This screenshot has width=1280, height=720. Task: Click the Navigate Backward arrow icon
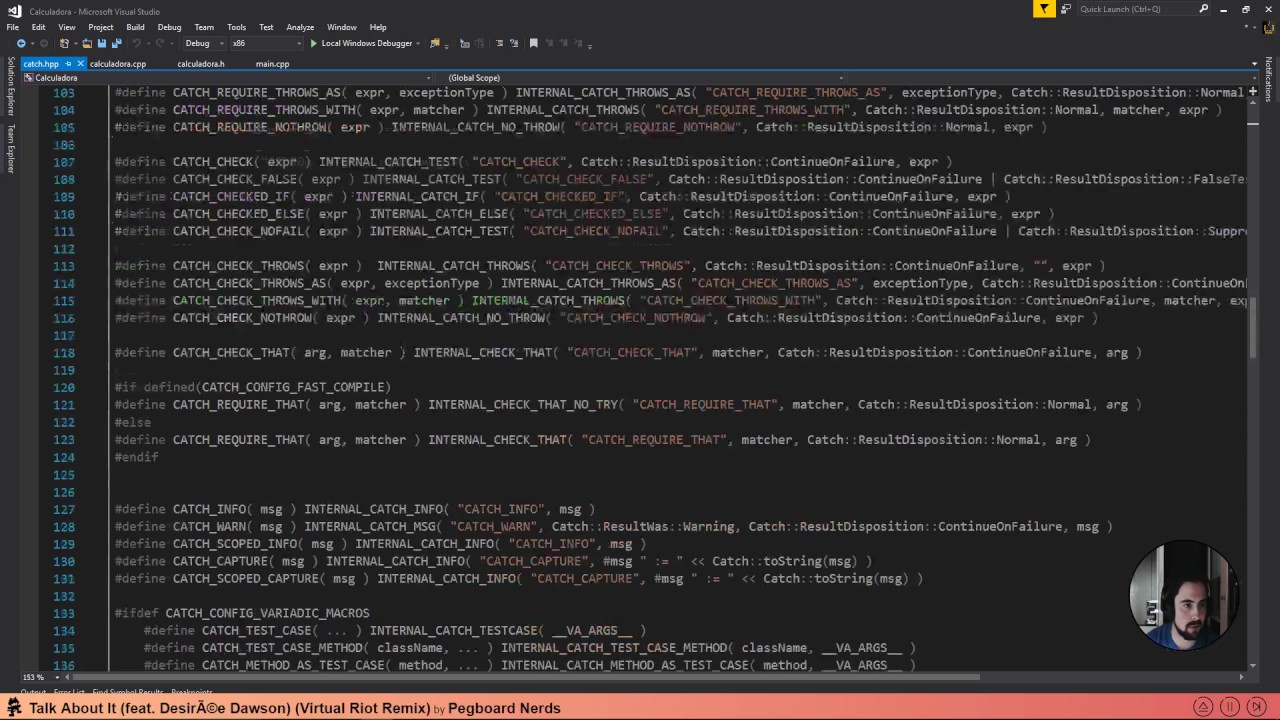(x=21, y=44)
